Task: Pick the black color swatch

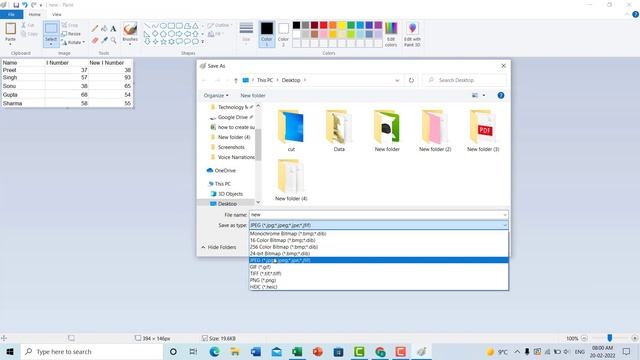Action: tap(296, 25)
